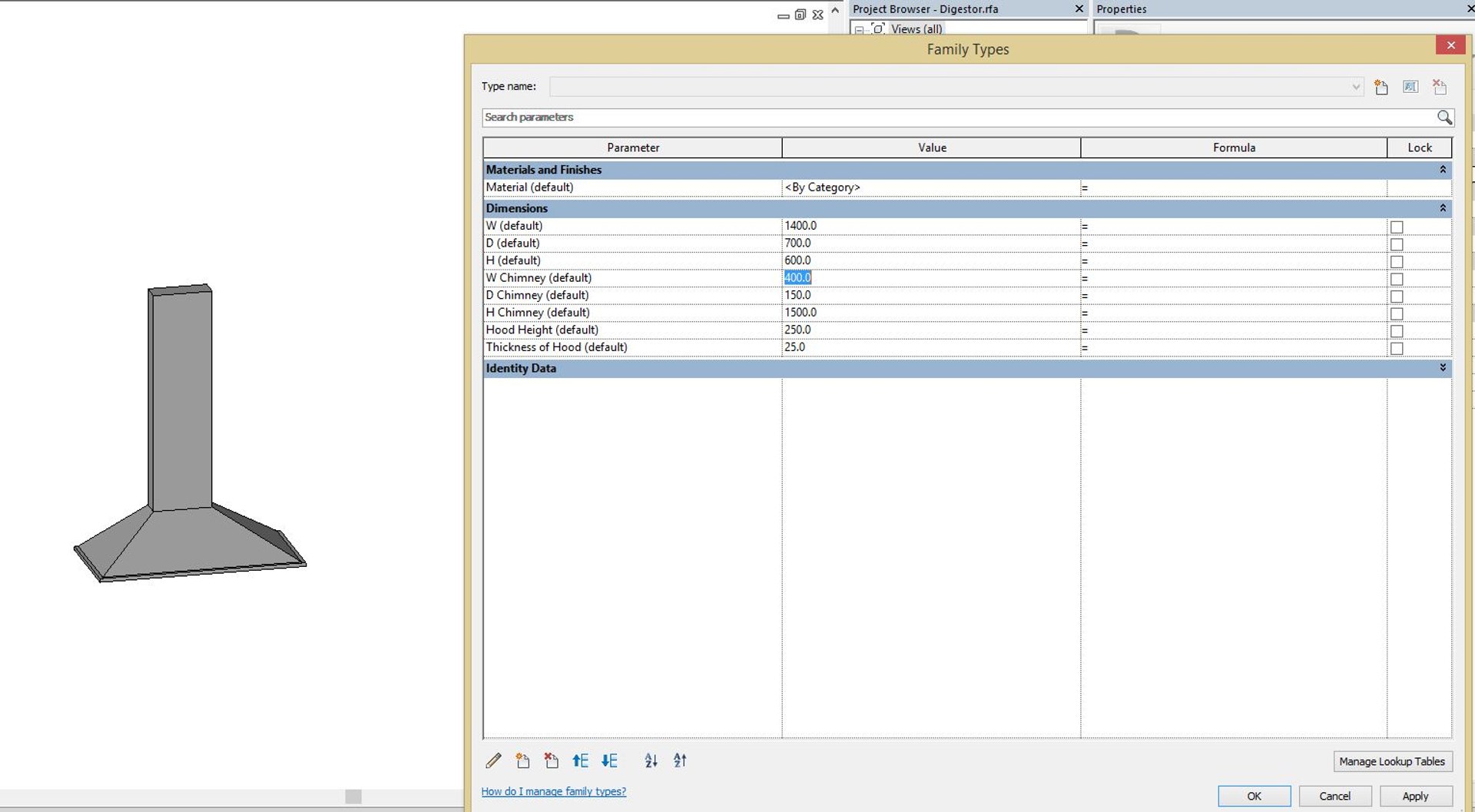Open 'How do I manage family types?' link

pyautogui.click(x=553, y=791)
